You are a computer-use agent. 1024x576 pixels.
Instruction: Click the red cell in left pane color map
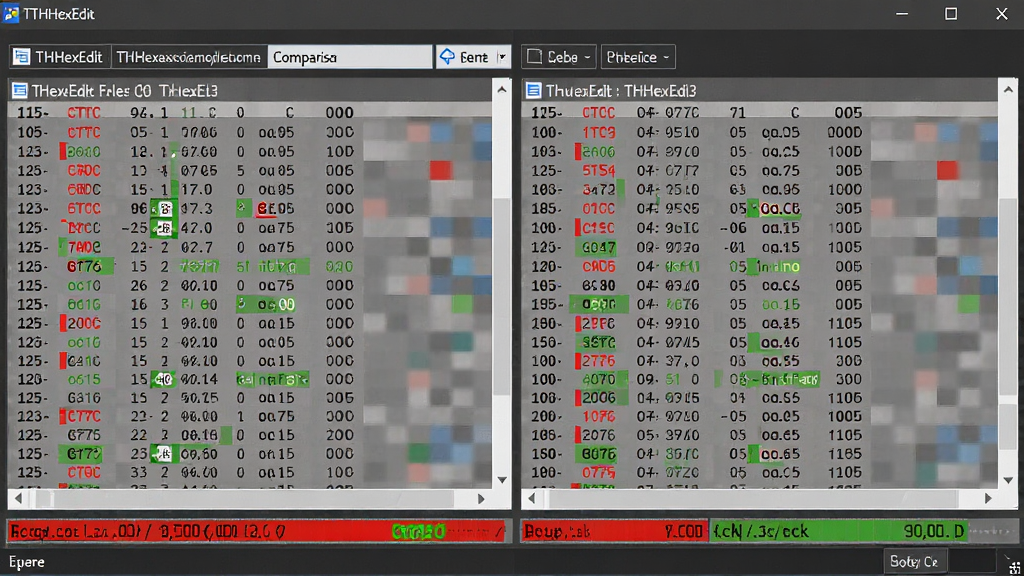(441, 170)
